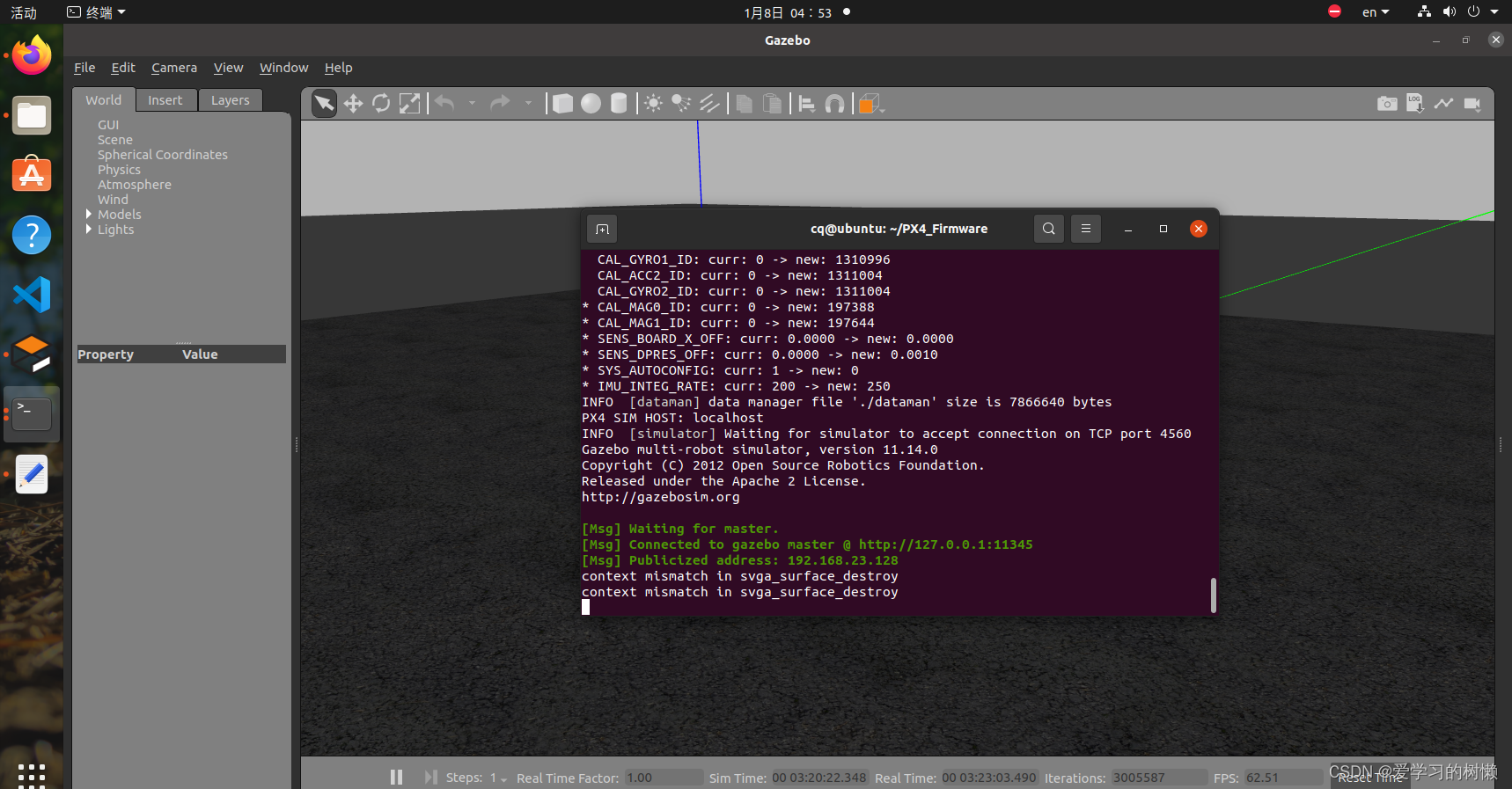Screen dimensions: 1512x789
Task: Insert a box shape
Action: [562, 104]
